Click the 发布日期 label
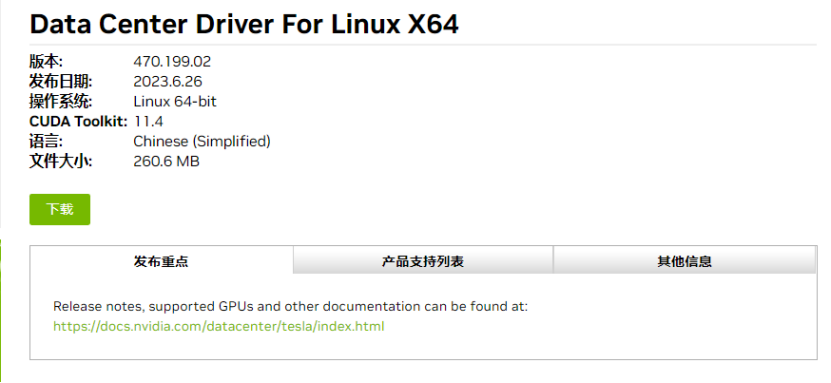 pos(60,82)
